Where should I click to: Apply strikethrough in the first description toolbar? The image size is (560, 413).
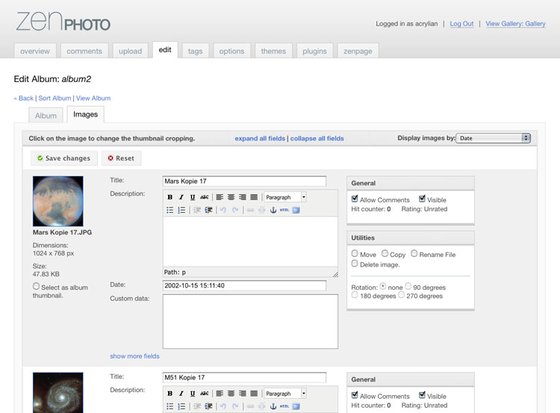(x=204, y=197)
